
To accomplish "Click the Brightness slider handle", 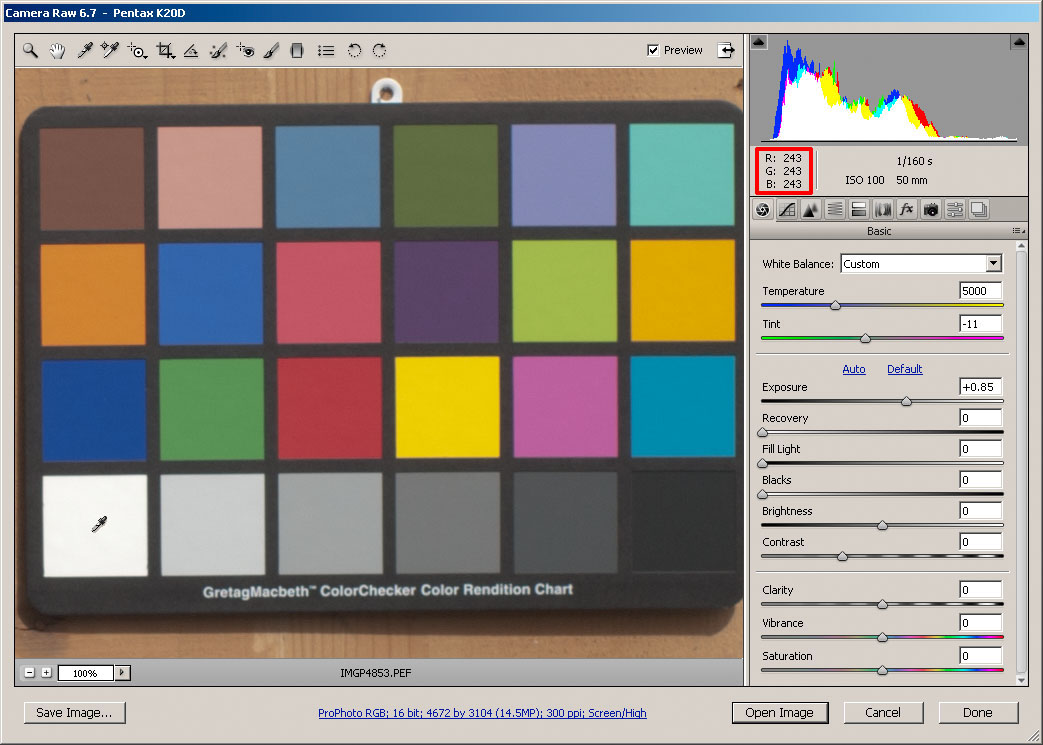I will click(x=883, y=525).
